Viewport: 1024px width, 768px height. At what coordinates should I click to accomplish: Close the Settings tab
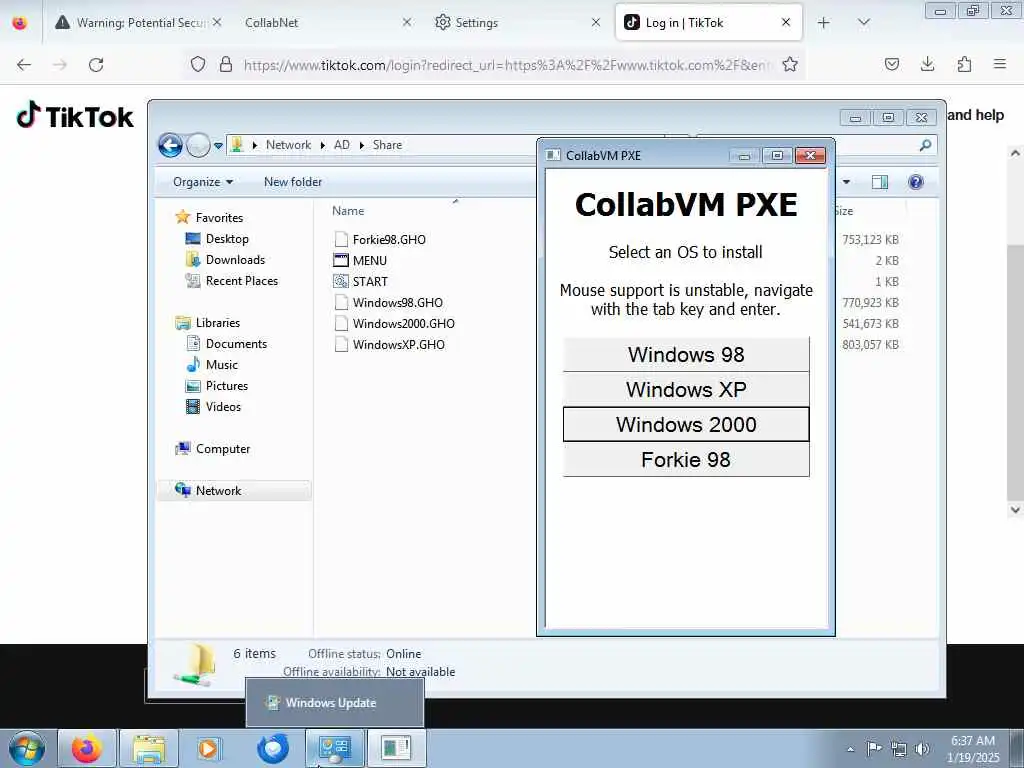click(596, 23)
